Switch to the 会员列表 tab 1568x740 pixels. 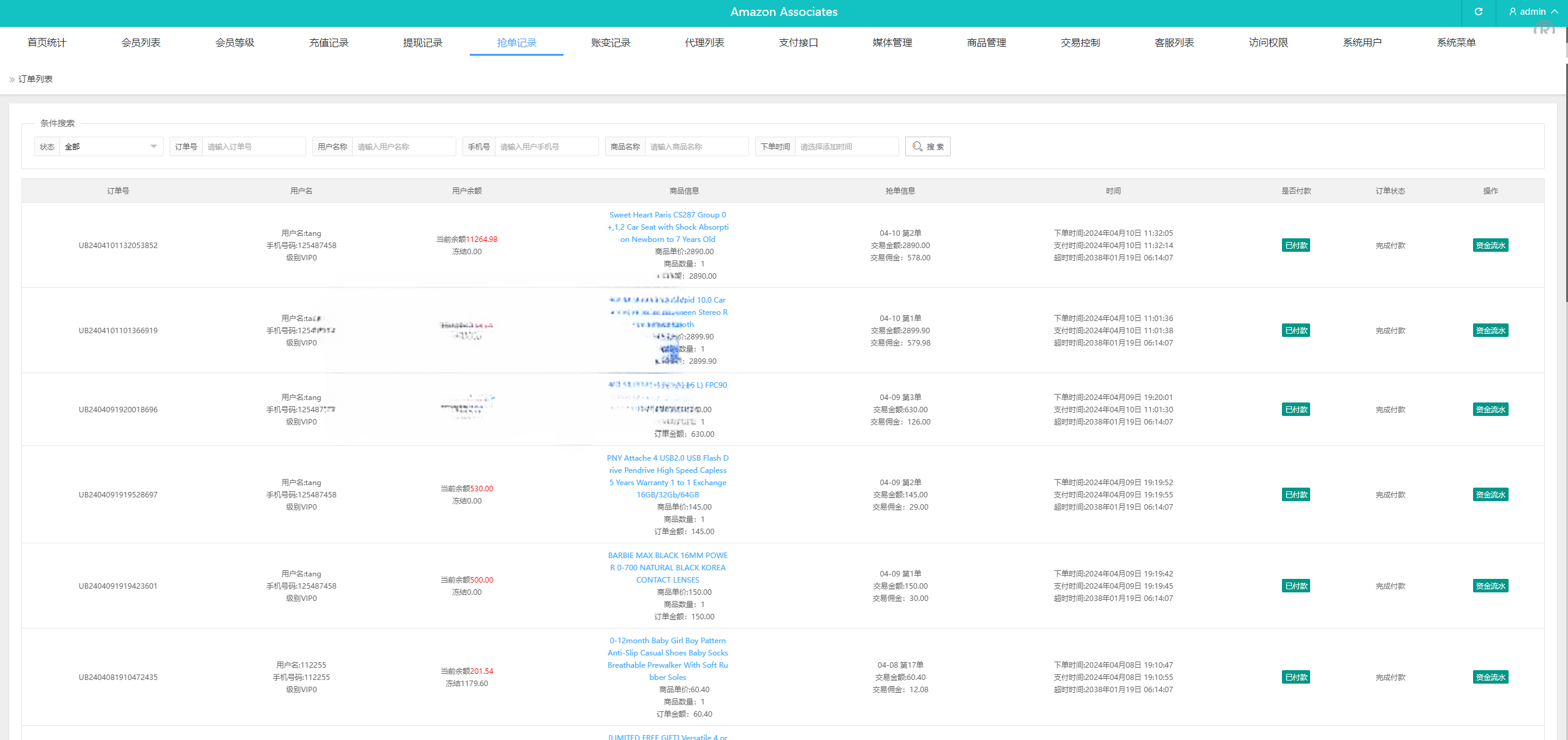(x=140, y=42)
